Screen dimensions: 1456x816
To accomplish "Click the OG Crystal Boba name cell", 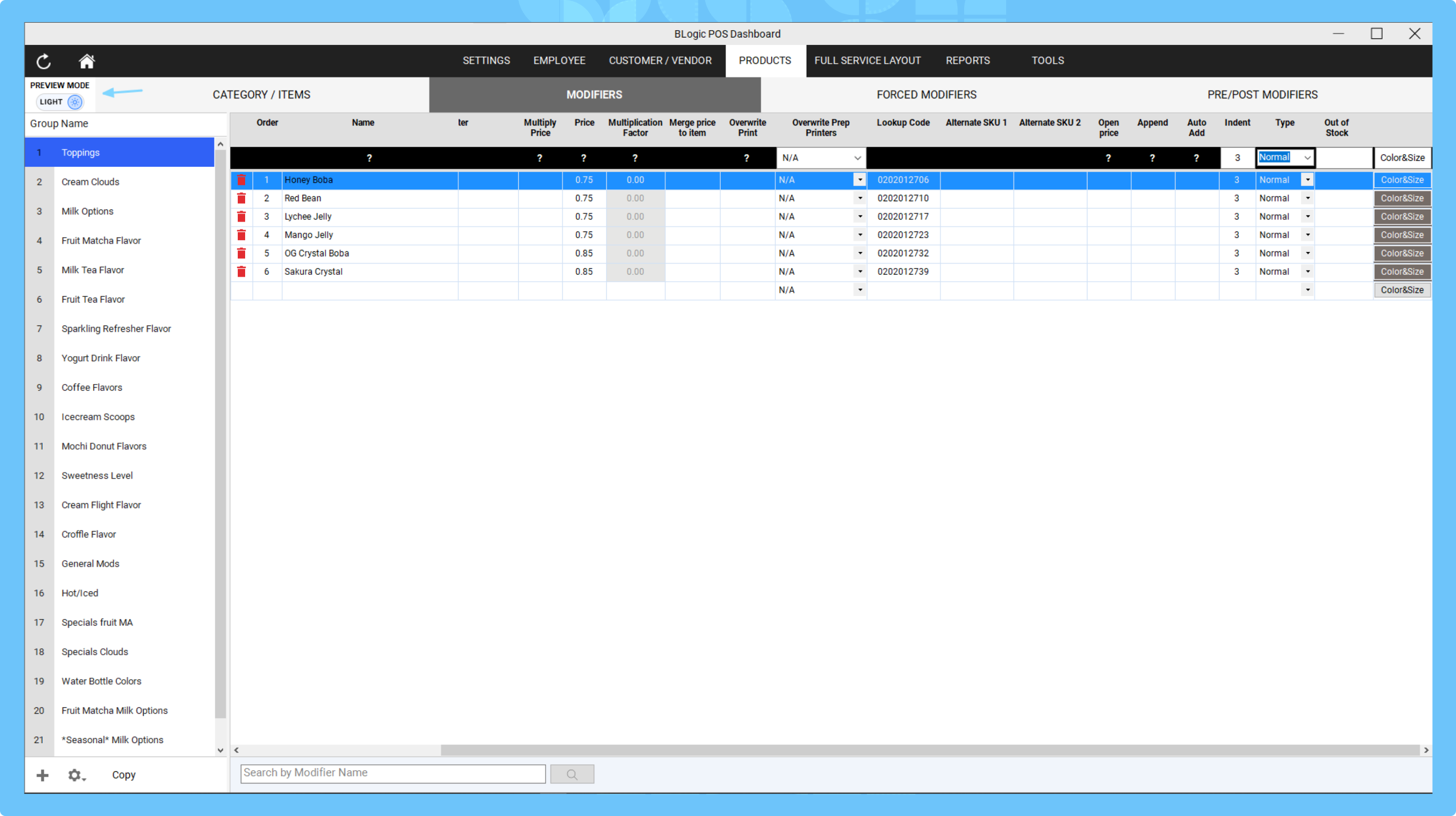I will tap(370, 253).
